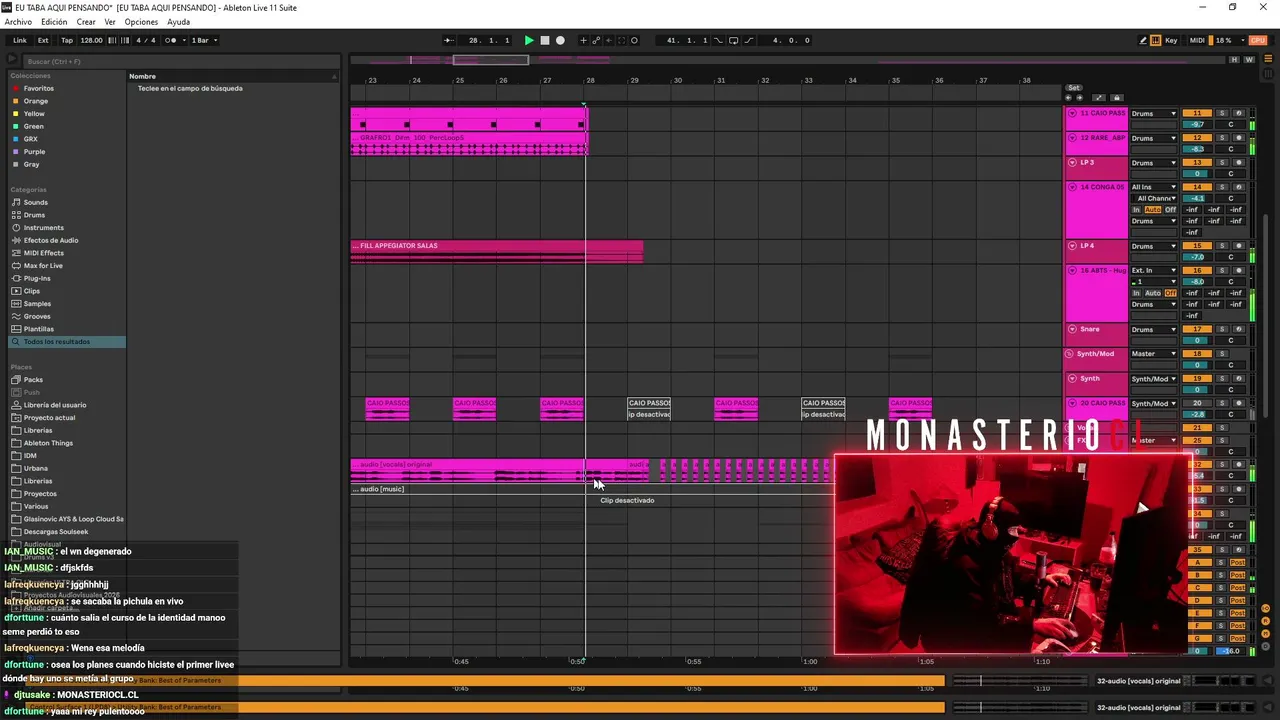
Task: Unfold the 12 RARE_ARP track
Action: click(1072, 138)
